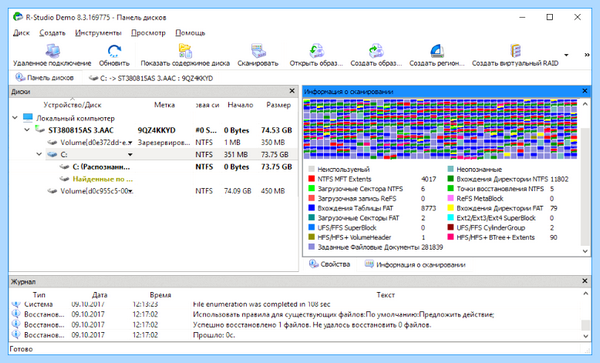Open the Диск menu
Image resolution: width=600 pixels, height=363 pixels.
point(21,33)
